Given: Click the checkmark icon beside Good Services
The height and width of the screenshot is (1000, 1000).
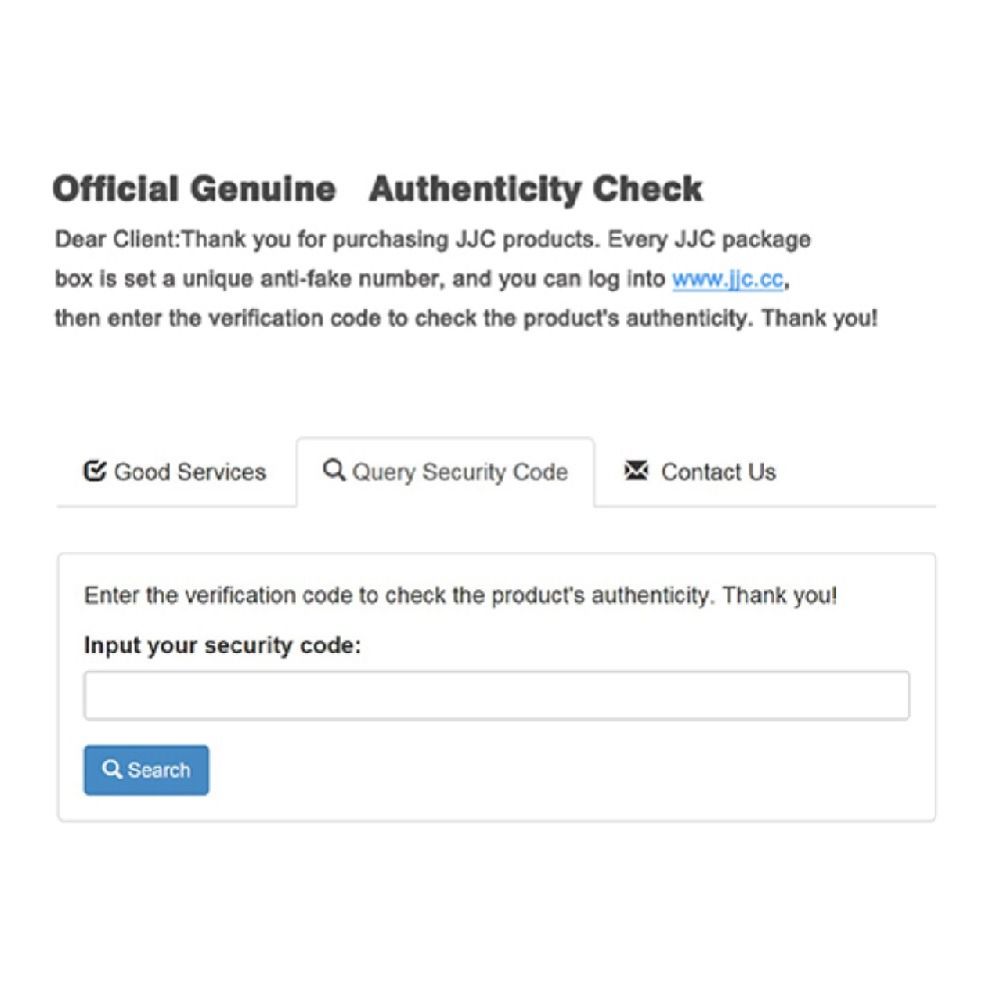Looking at the screenshot, I should (95, 471).
